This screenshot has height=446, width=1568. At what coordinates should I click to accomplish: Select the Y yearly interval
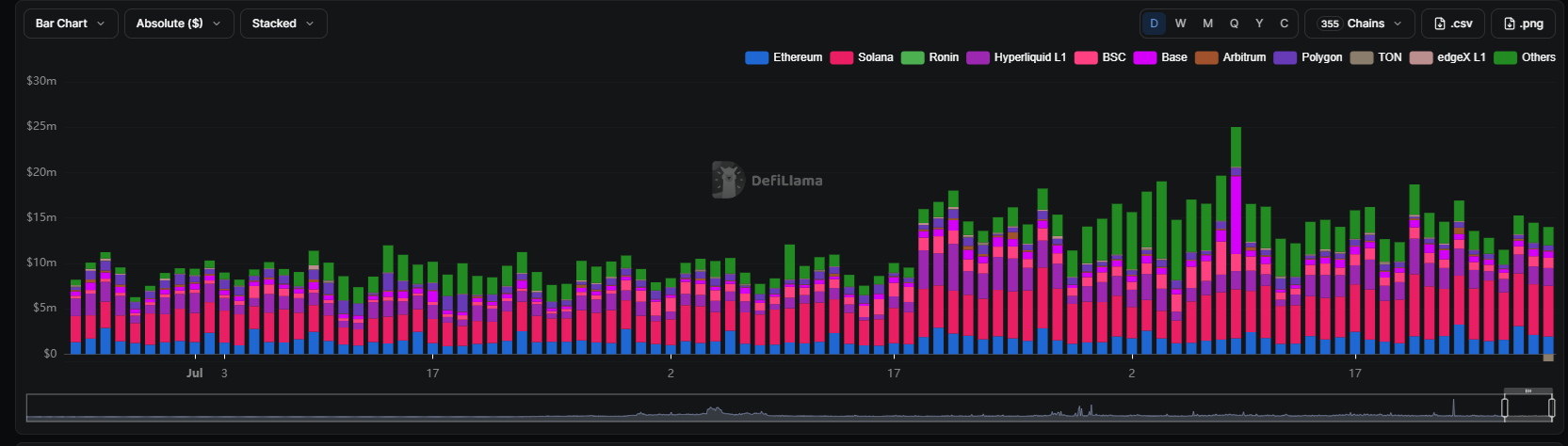[1259, 24]
